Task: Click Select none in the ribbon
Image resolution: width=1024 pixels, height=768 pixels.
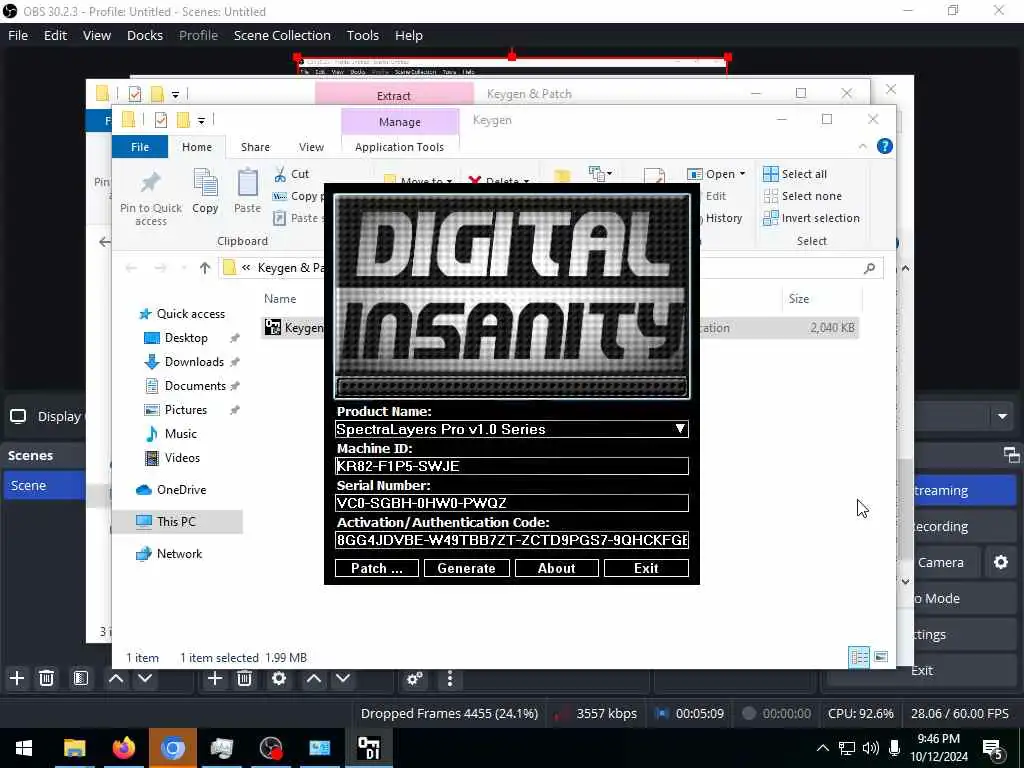Action: pos(803,196)
